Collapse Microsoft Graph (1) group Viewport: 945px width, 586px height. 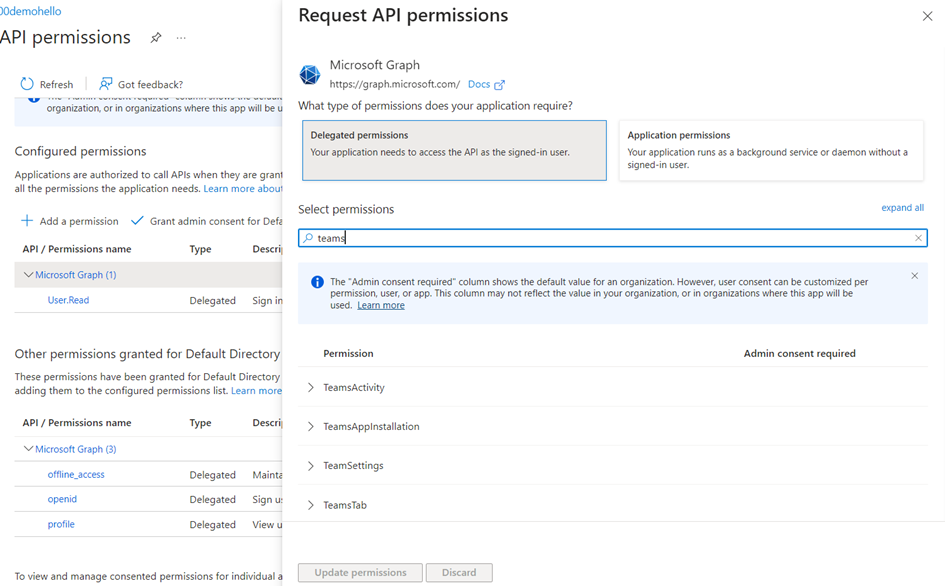[28, 275]
